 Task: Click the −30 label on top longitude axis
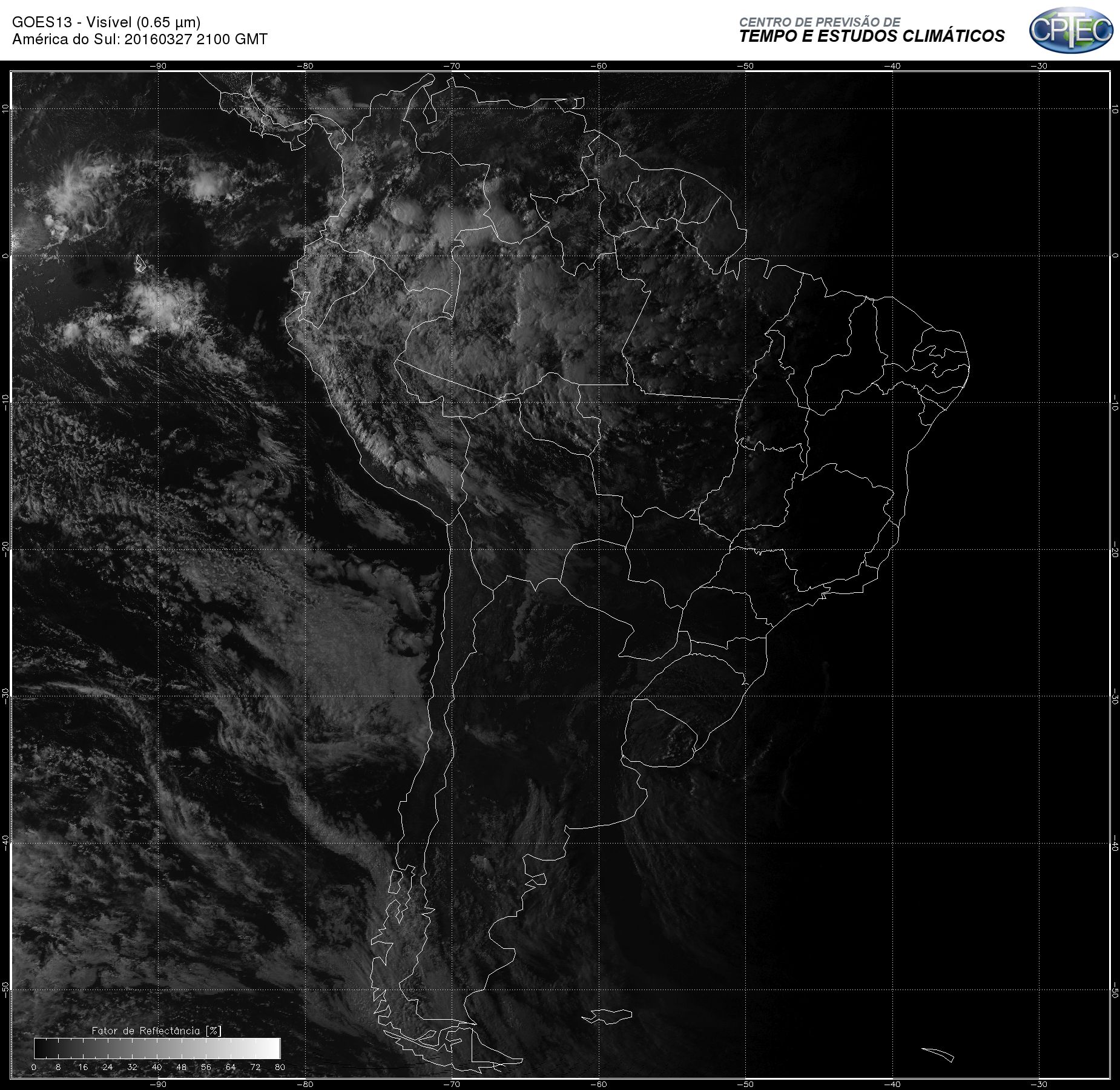(1039, 66)
